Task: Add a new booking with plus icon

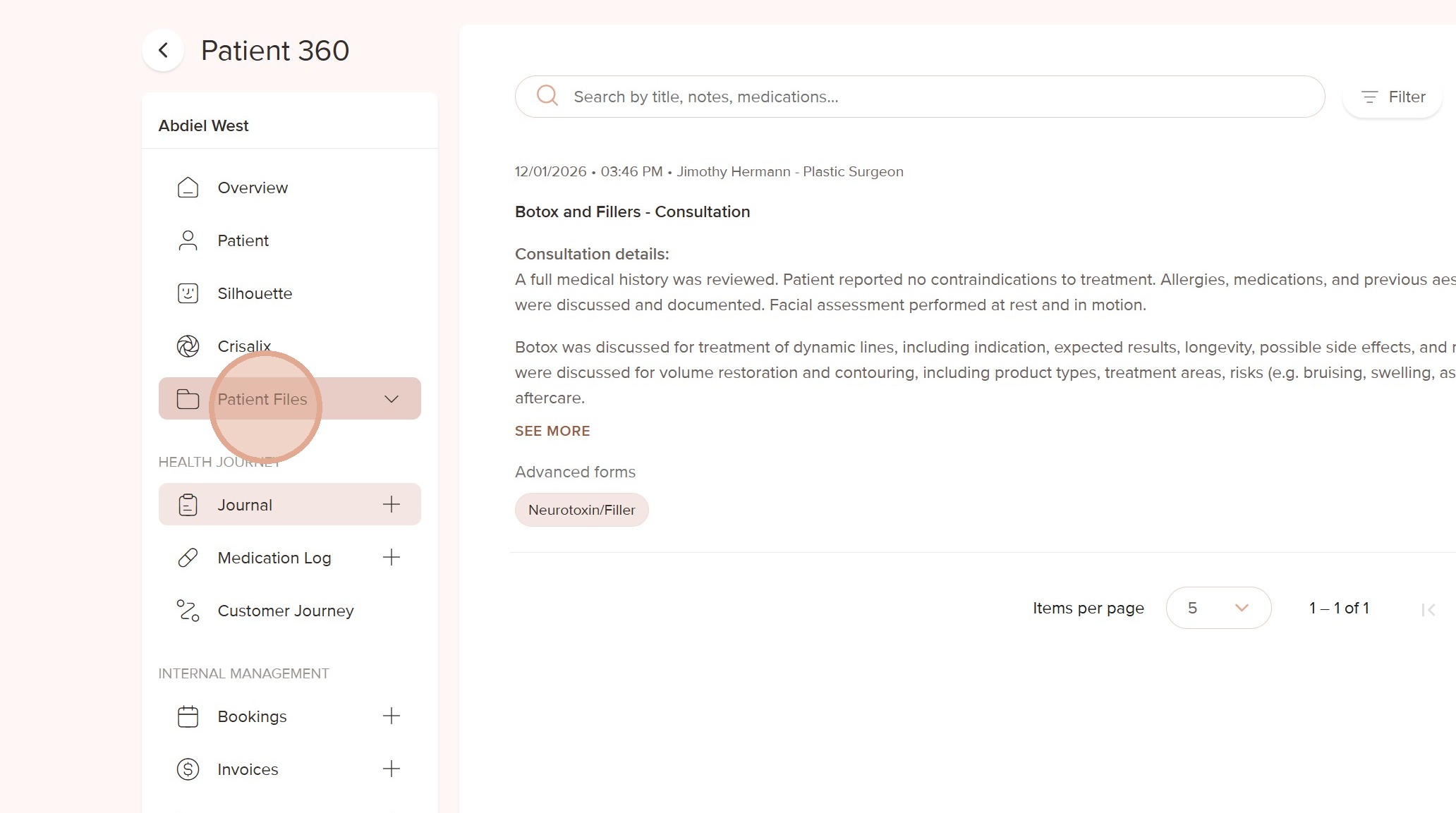Action: tap(392, 716)
